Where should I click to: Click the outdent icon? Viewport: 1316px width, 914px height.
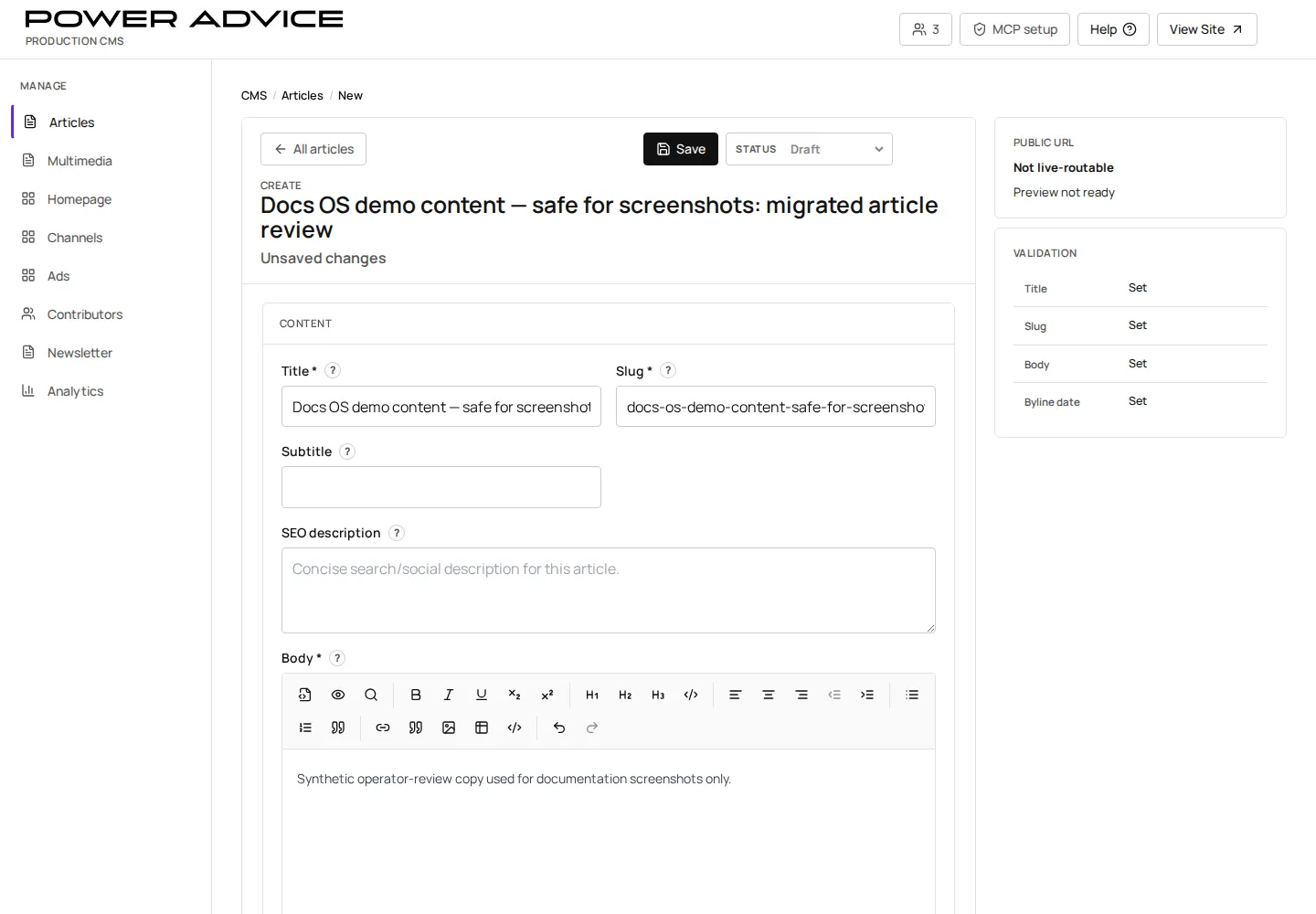tap(834, 695)
